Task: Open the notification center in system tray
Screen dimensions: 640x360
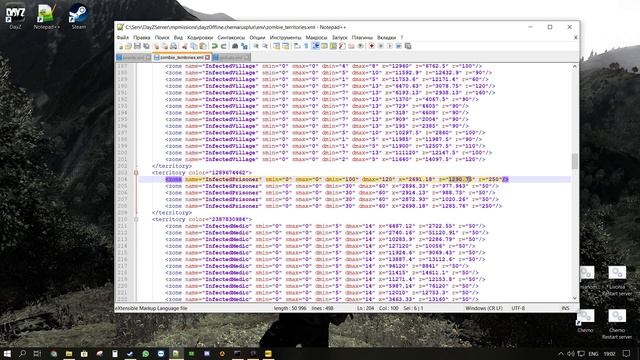Action: 627,353
